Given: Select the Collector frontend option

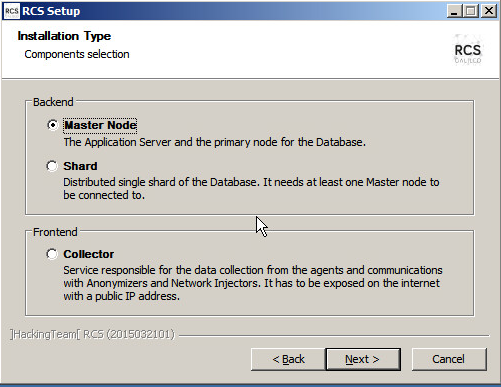Looking at the screenshot, I should click(52, 254).
